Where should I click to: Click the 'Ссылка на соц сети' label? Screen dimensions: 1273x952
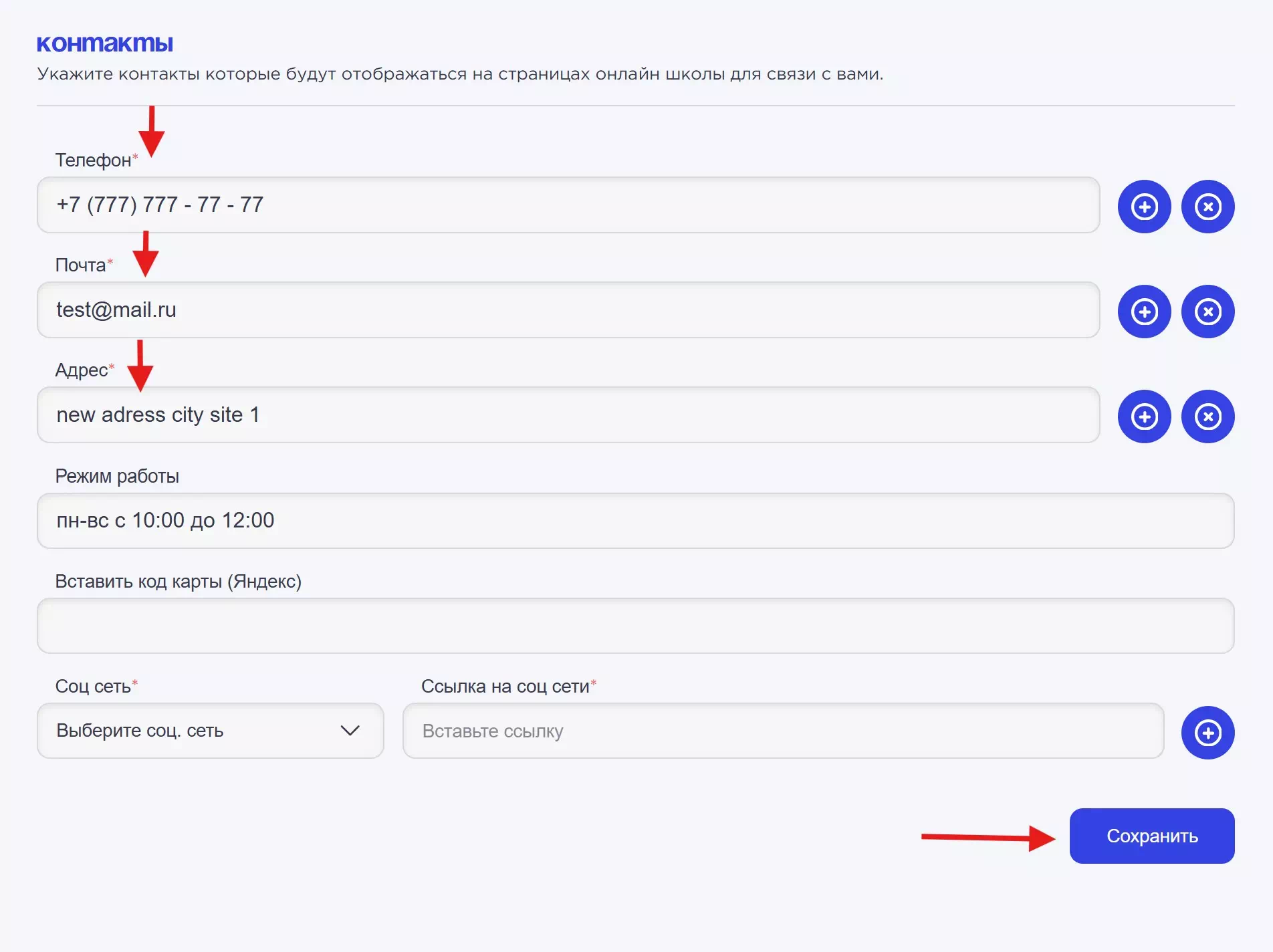point(505,687)
